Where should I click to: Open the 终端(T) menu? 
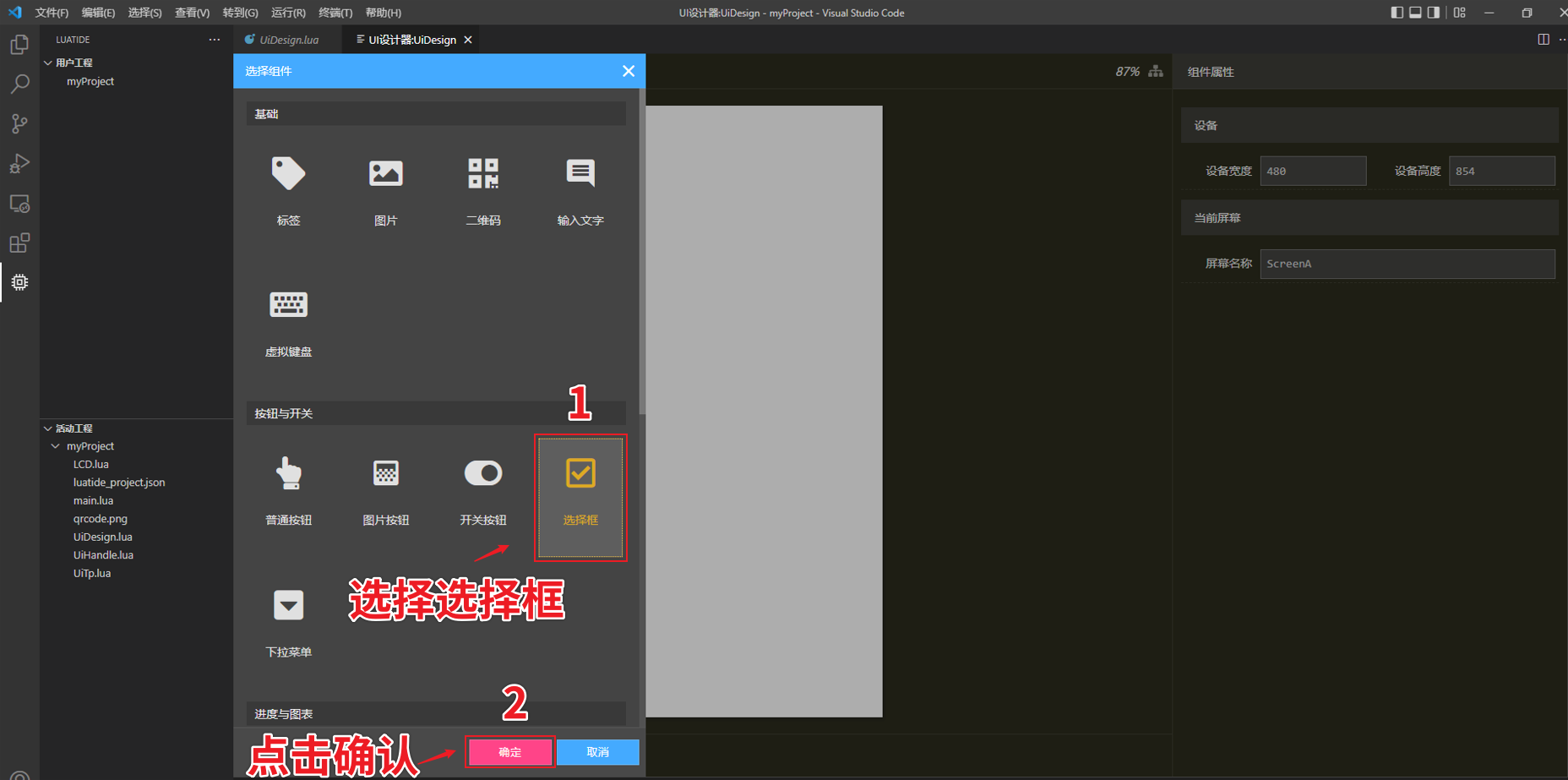335,13
